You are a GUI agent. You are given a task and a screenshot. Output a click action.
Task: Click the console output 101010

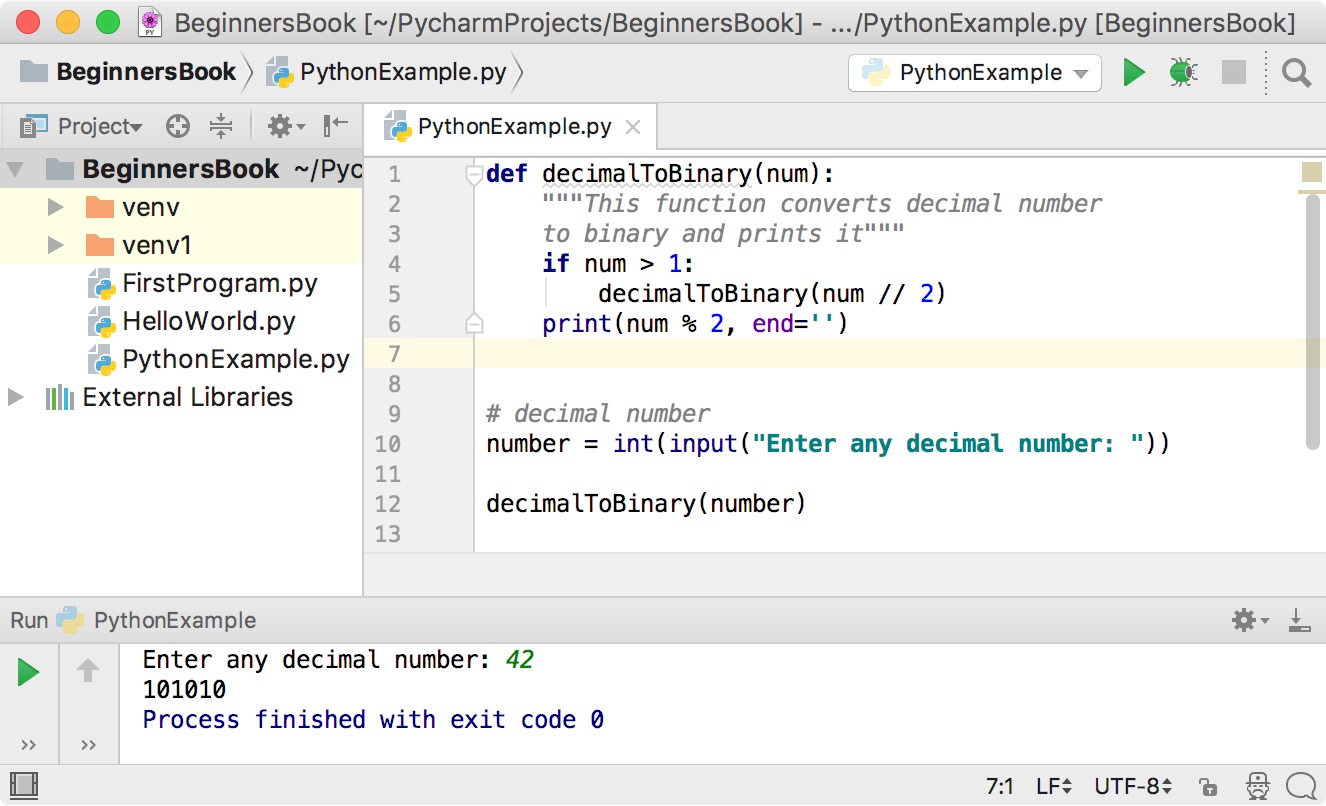184,690
